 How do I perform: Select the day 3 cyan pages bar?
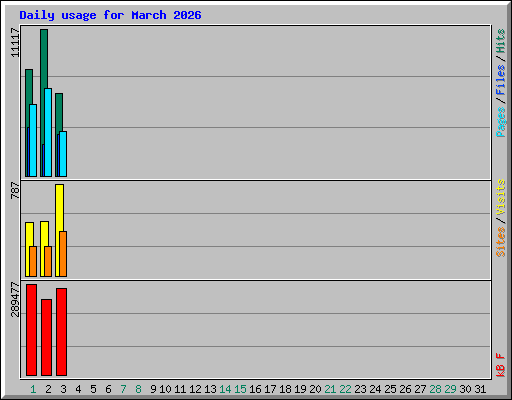63,154
